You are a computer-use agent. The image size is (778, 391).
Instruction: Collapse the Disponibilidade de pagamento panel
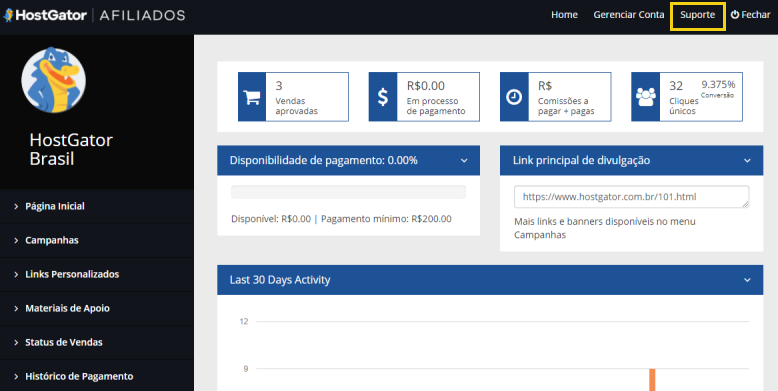click(464, 161)
